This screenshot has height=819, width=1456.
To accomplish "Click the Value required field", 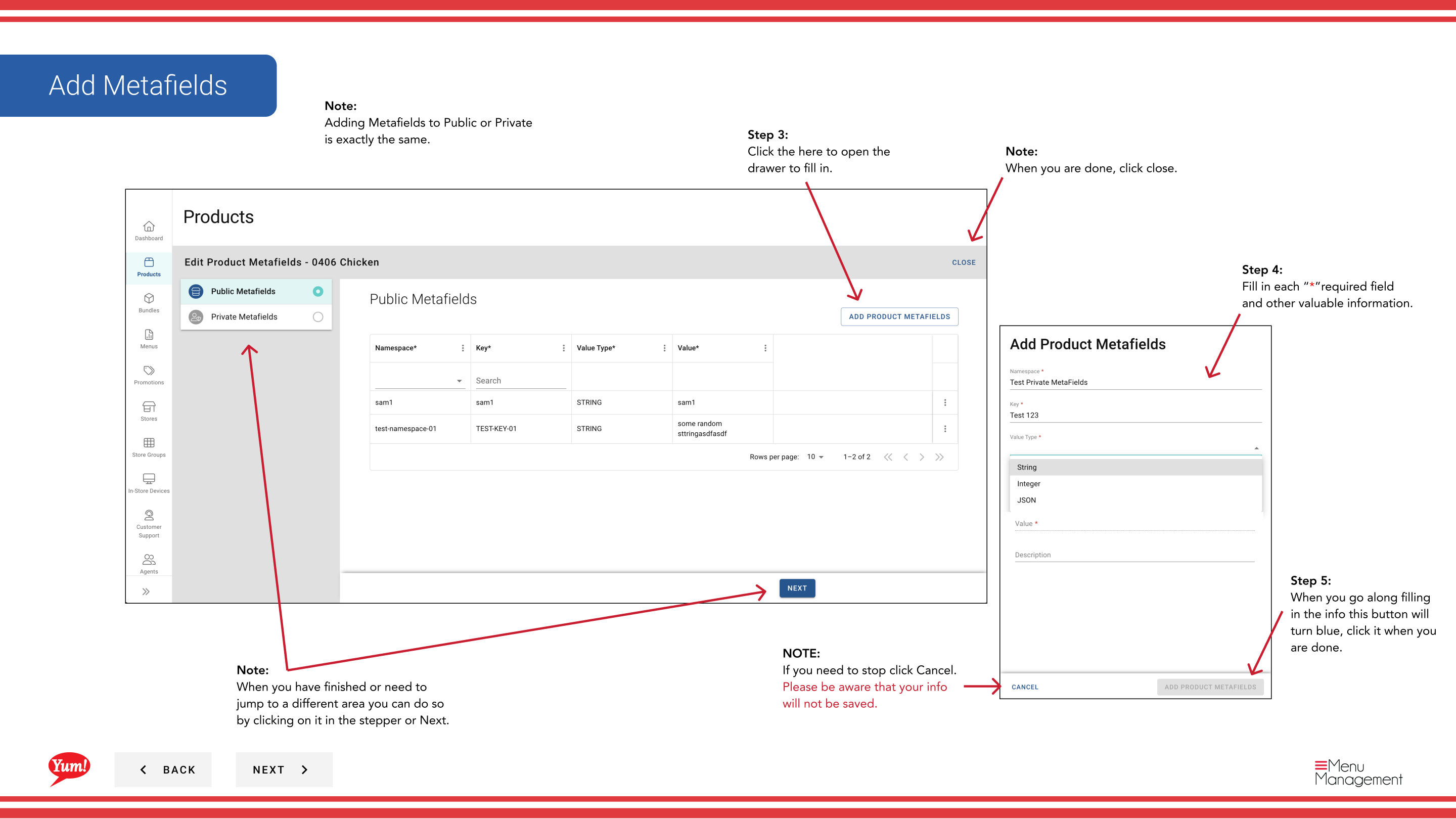I will click(1134, 524).
